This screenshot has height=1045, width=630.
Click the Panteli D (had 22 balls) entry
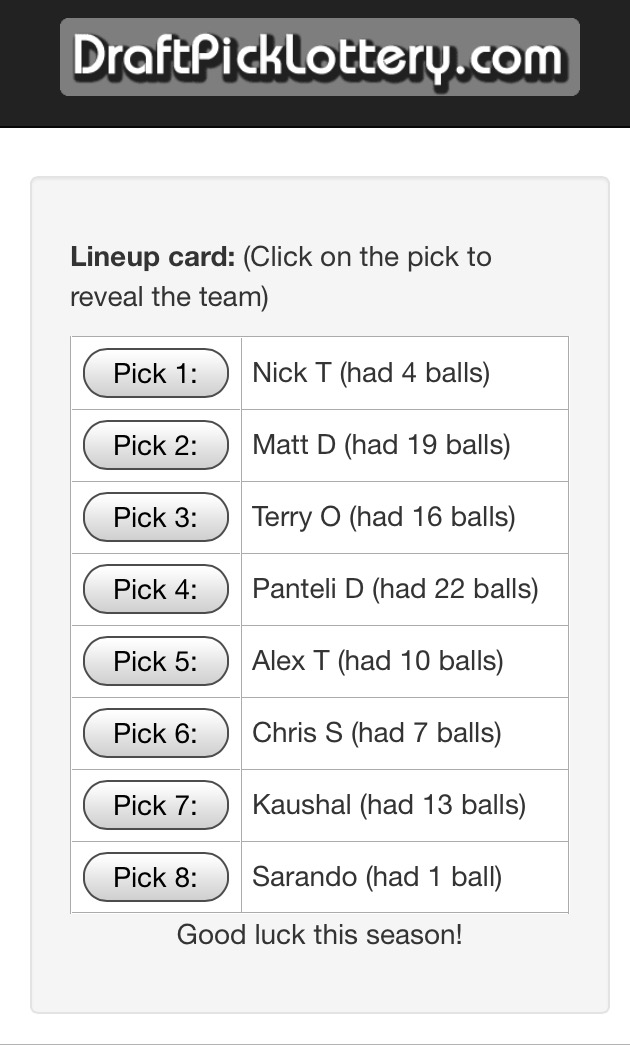(x=395, y=589)
